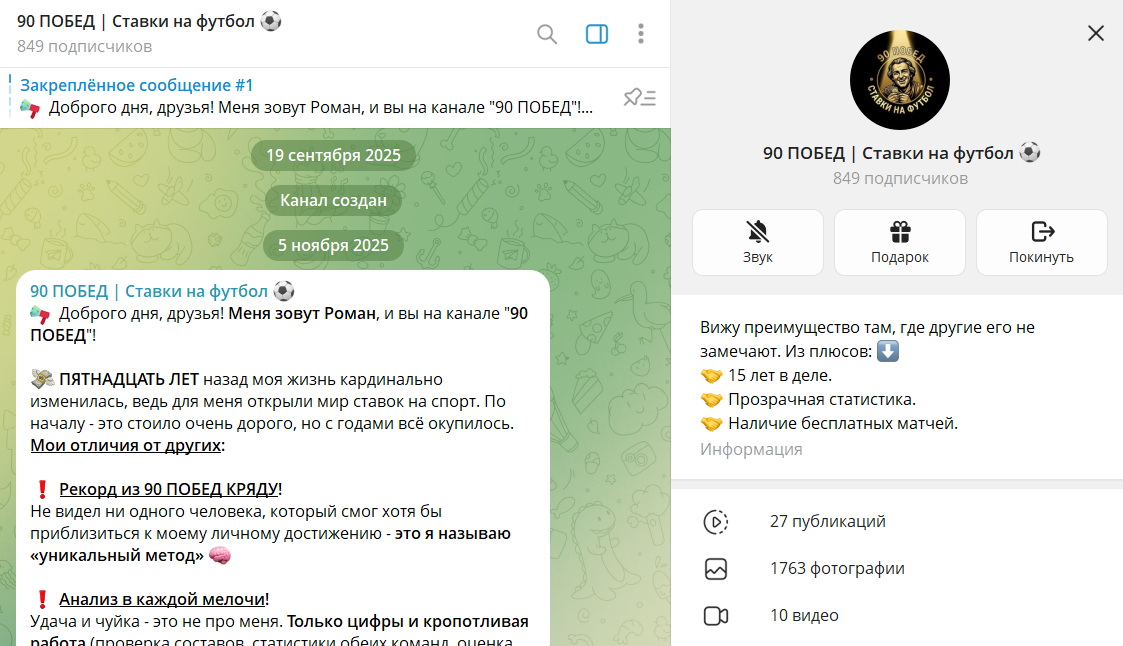Click the soccer ball emoji in chat header
The image size is (1123, 646).
tap(271, 21)
